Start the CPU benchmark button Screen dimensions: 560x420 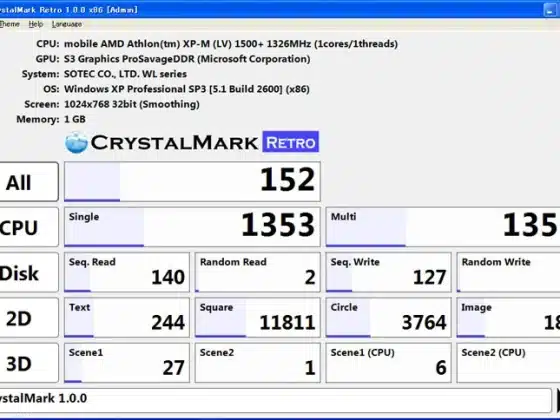pyautogui.click(x=29, y=227)
